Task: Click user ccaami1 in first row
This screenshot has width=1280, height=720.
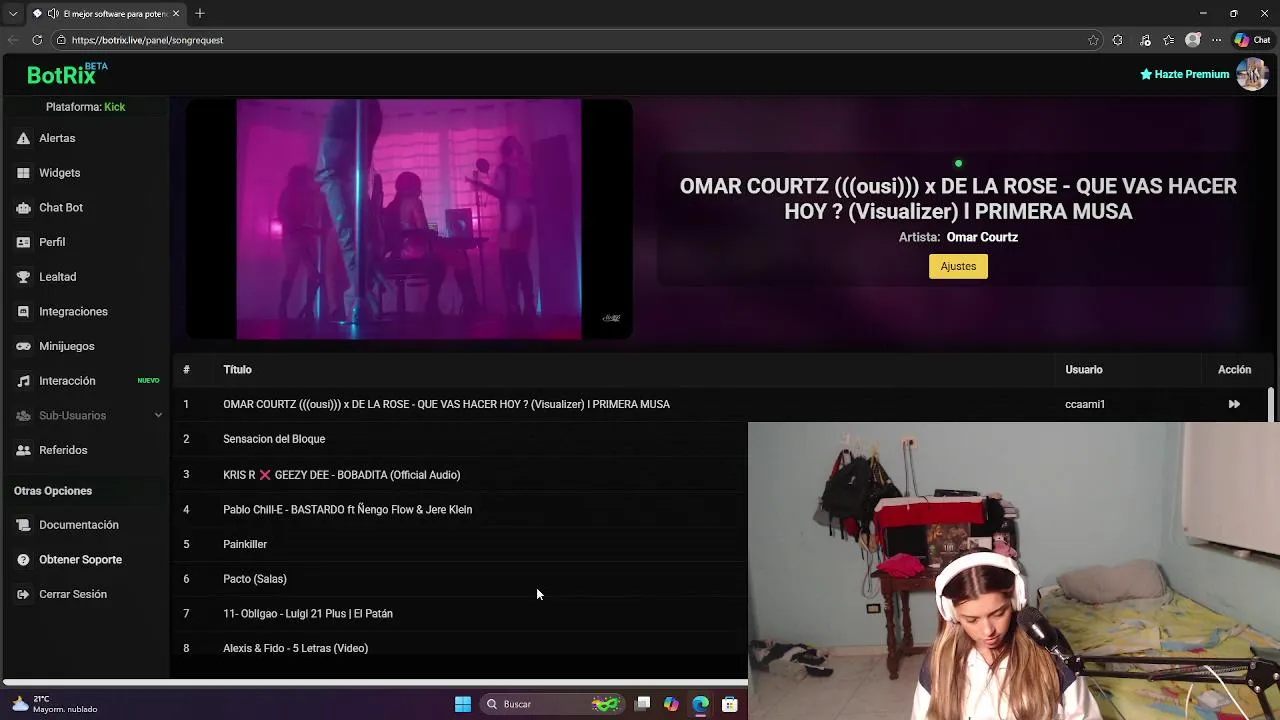Action: coord(1085,404)
